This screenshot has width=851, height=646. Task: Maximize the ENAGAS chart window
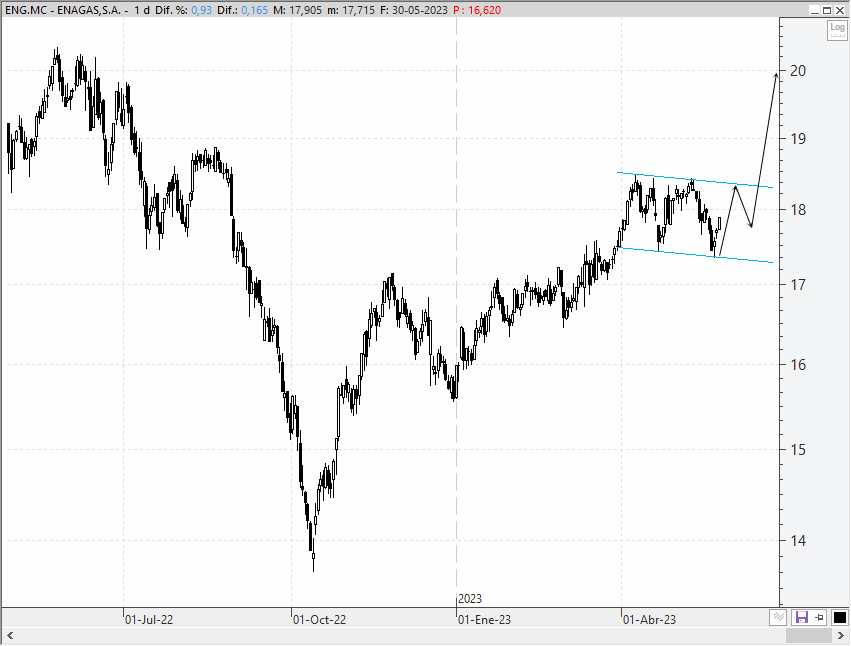coord(827,10)
